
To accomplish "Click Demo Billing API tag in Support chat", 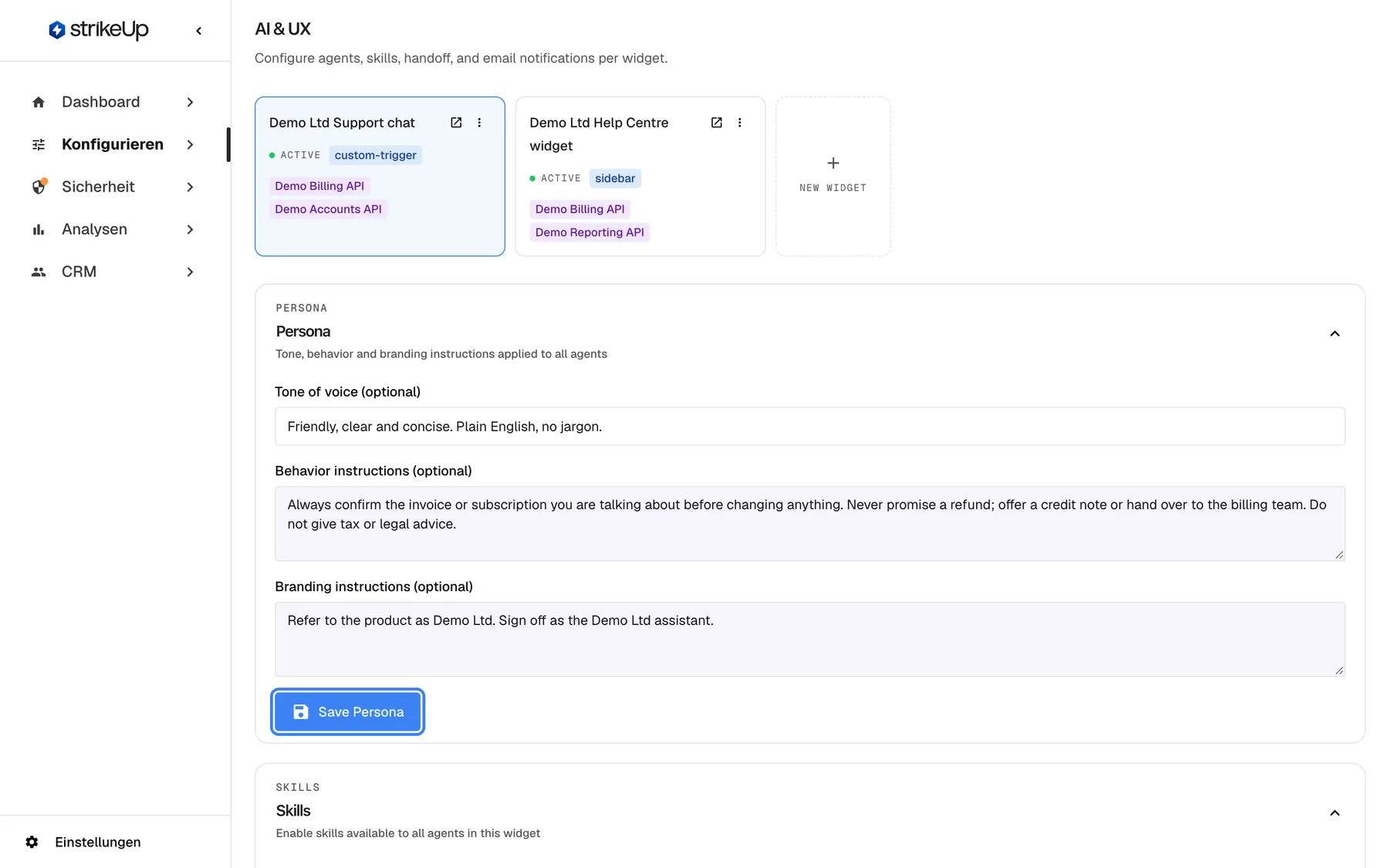I will [x=319, y=186].
